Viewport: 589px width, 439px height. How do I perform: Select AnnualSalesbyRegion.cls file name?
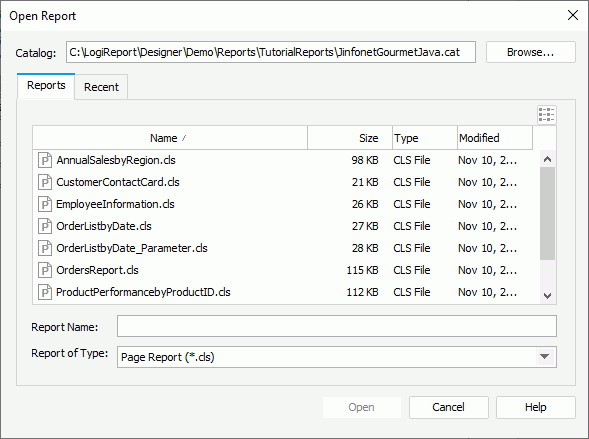(116, 160)
